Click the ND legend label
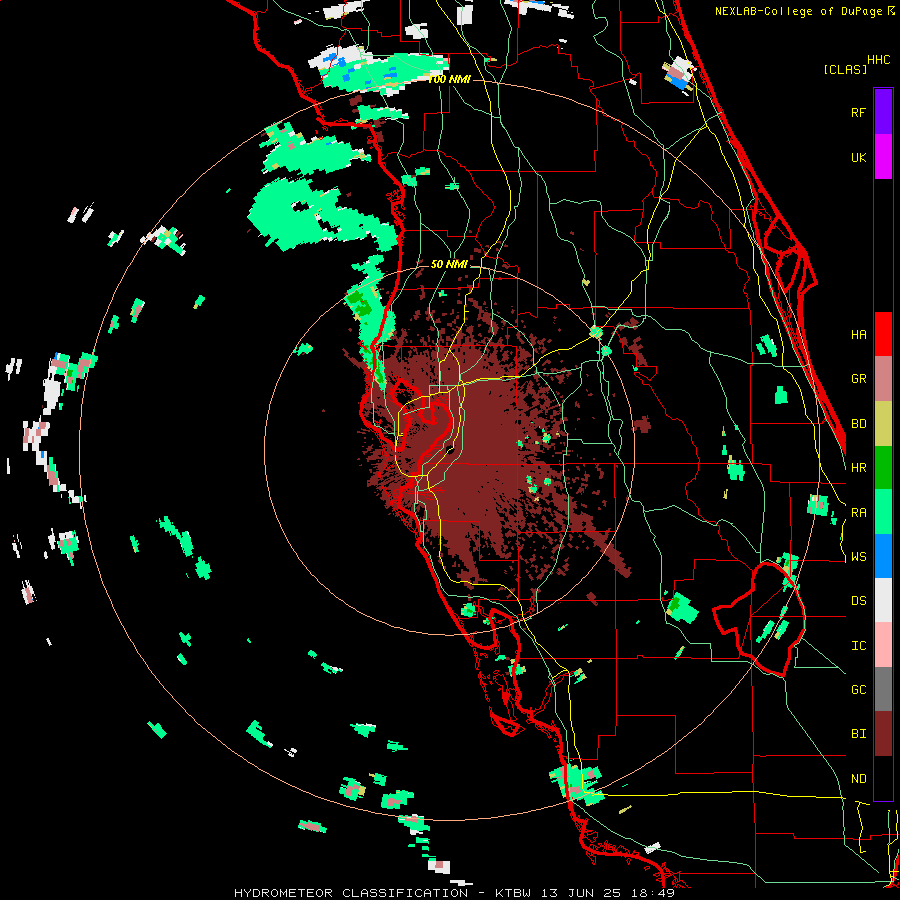The width and height of the screenshot is (900, 900). tap(858, 779)
